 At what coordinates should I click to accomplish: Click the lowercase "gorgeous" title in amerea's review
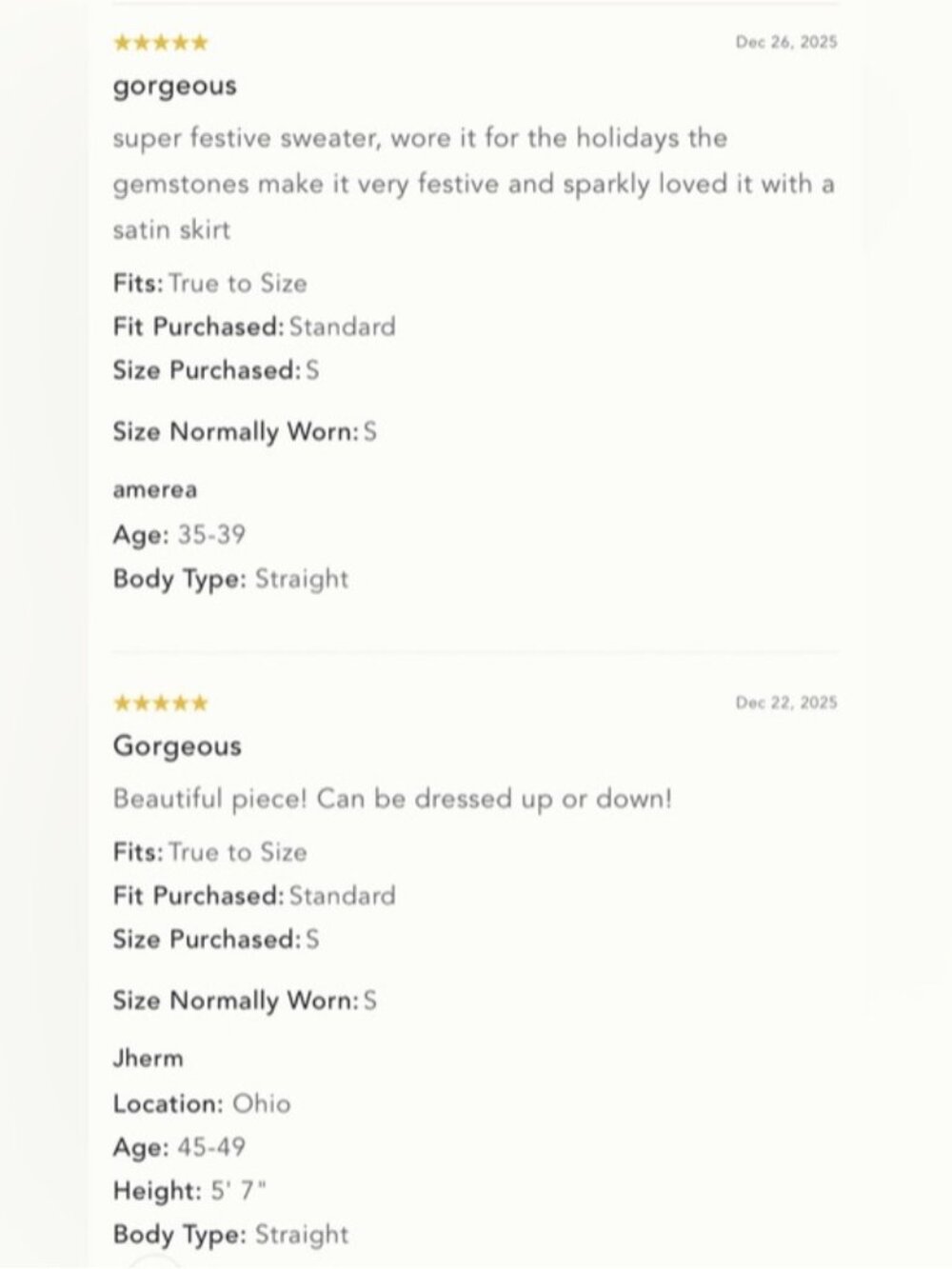(174, 86)
